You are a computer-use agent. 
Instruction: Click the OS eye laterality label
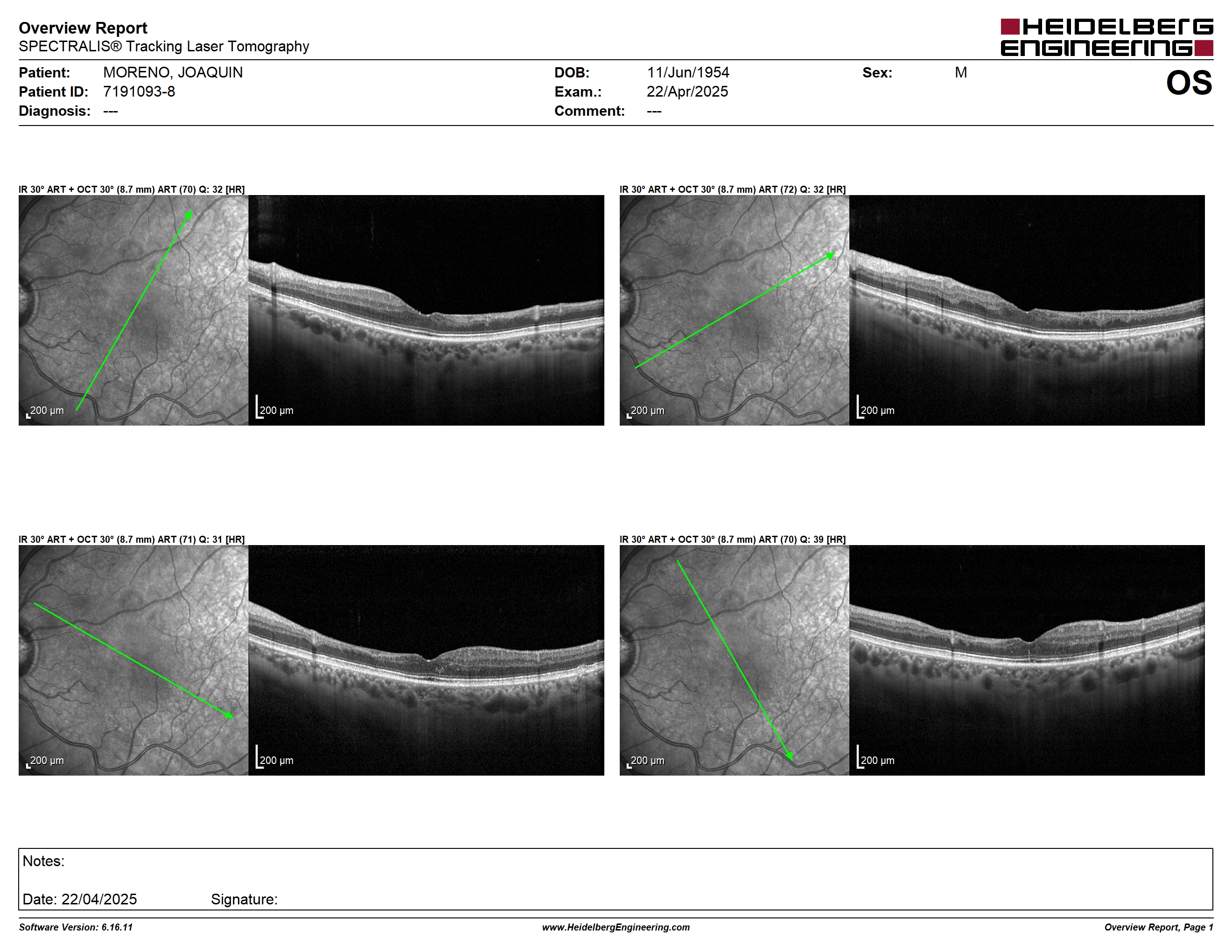[x=1189, y=83]
